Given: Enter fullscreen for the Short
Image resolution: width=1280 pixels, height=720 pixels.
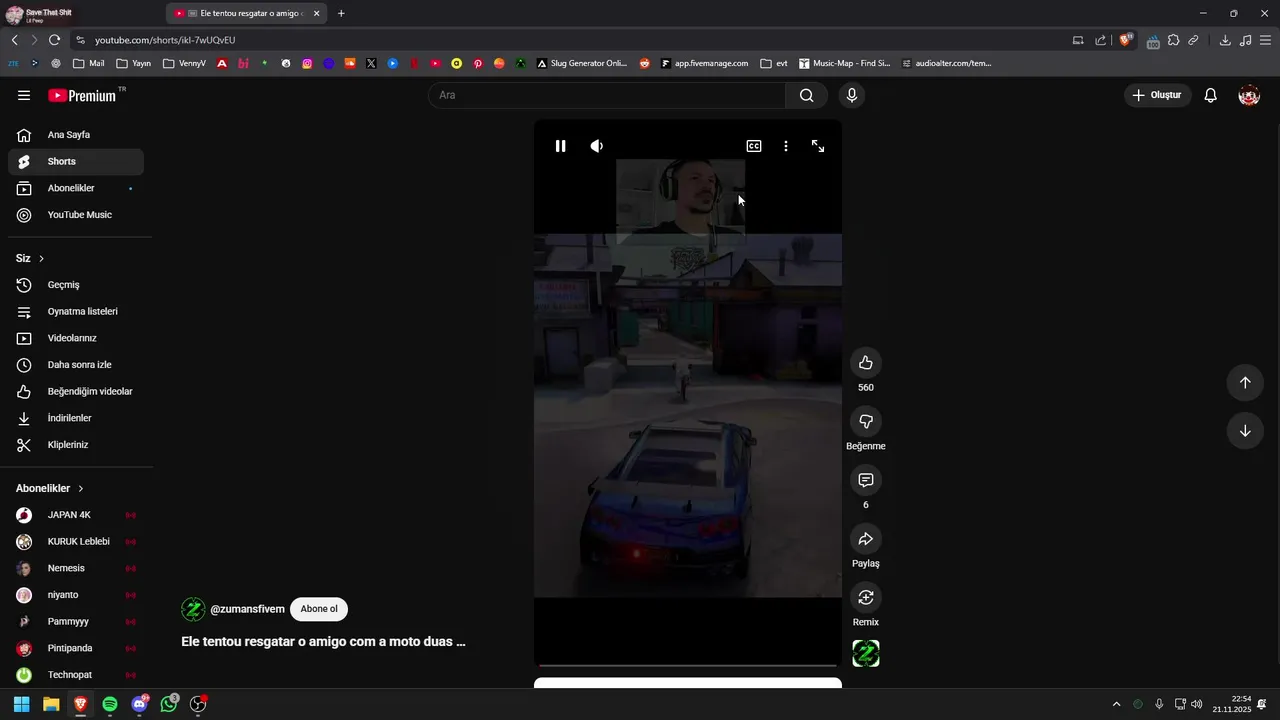Looking at the screenshot, I should point(818,146).
